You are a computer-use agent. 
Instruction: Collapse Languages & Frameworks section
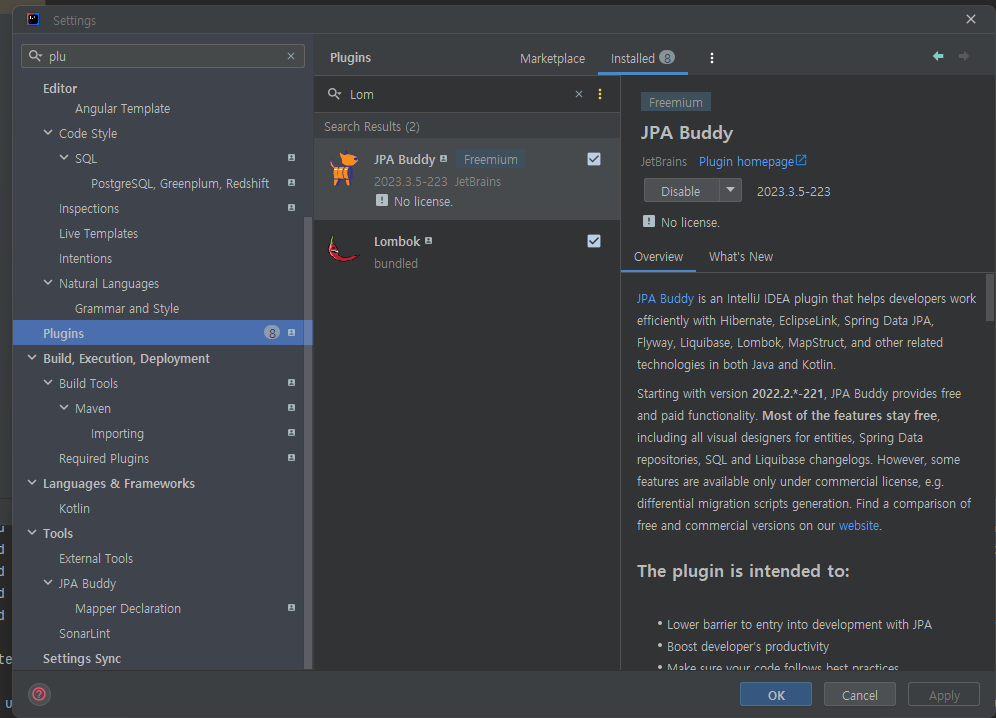32,483
